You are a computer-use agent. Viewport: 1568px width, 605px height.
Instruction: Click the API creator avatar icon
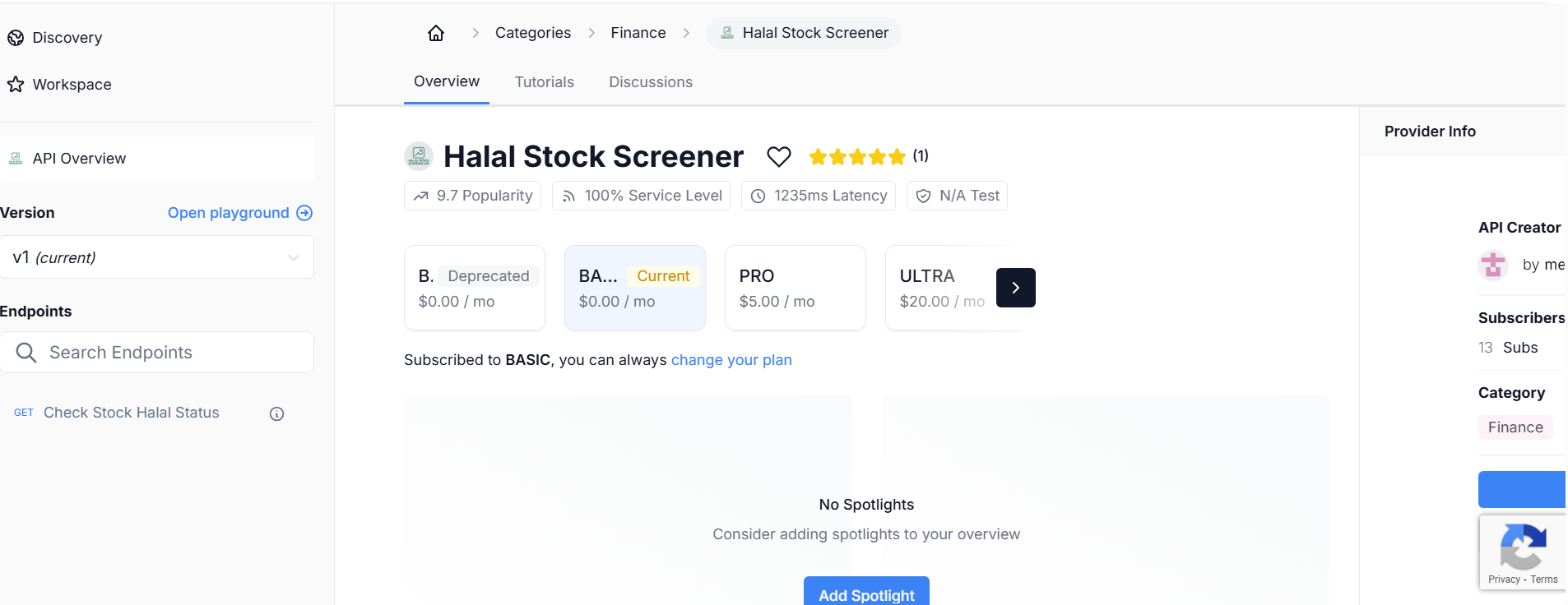coord(1492,265)
